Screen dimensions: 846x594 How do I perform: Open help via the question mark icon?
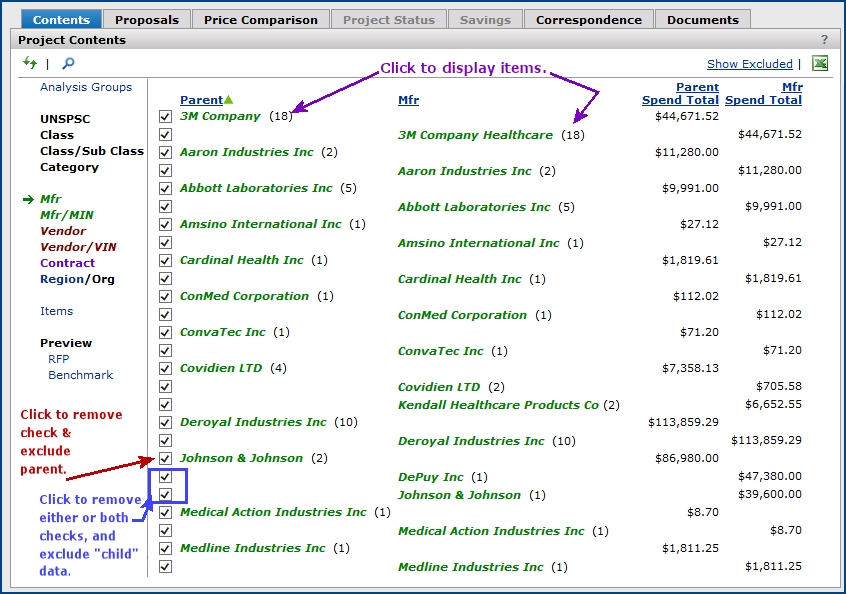click(824, 40)
